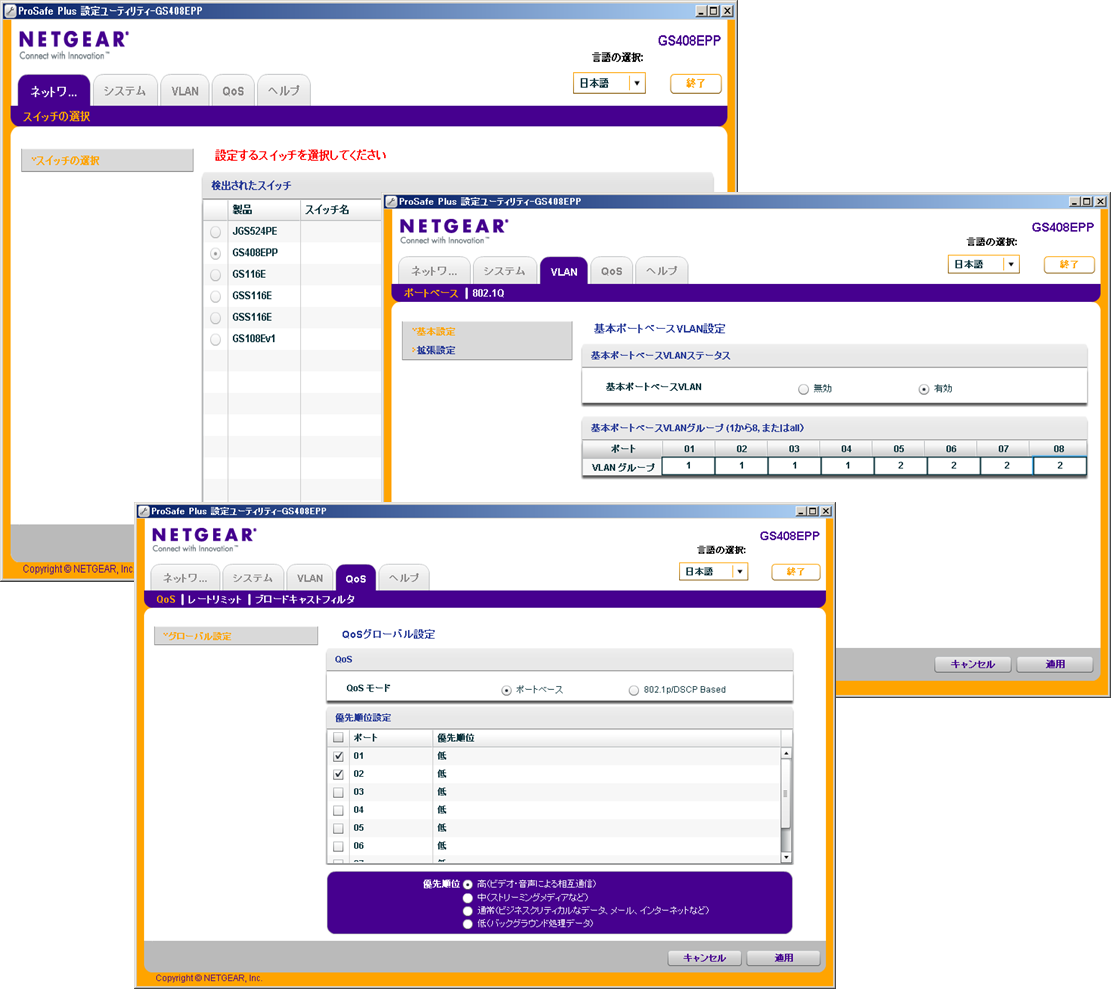Screen dimensions: 1111x989
Task: Open ヘルプ tab in QoS window
Action: click(x=404, y=578)
